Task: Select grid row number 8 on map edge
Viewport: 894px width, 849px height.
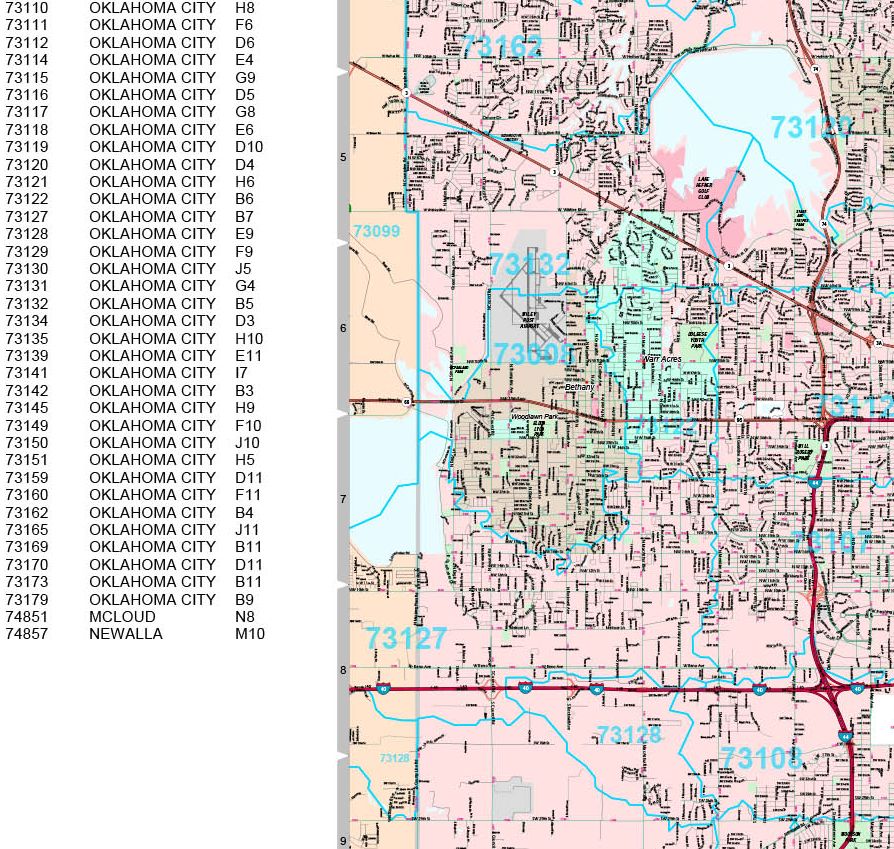Action: coord(343,670)
